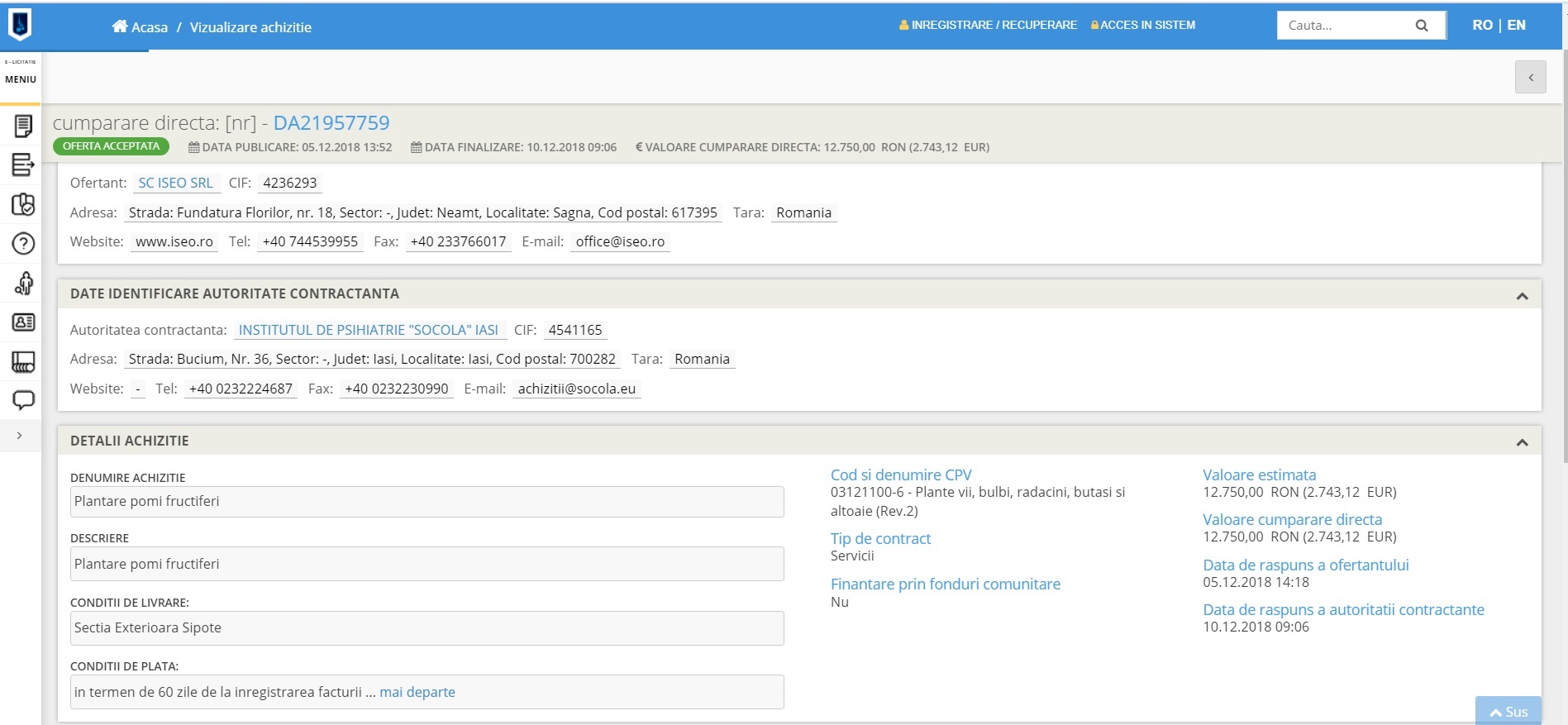Click the euro icon before VALOARE CUMPARARE
1568x725 pixels.
coord(639,147)
